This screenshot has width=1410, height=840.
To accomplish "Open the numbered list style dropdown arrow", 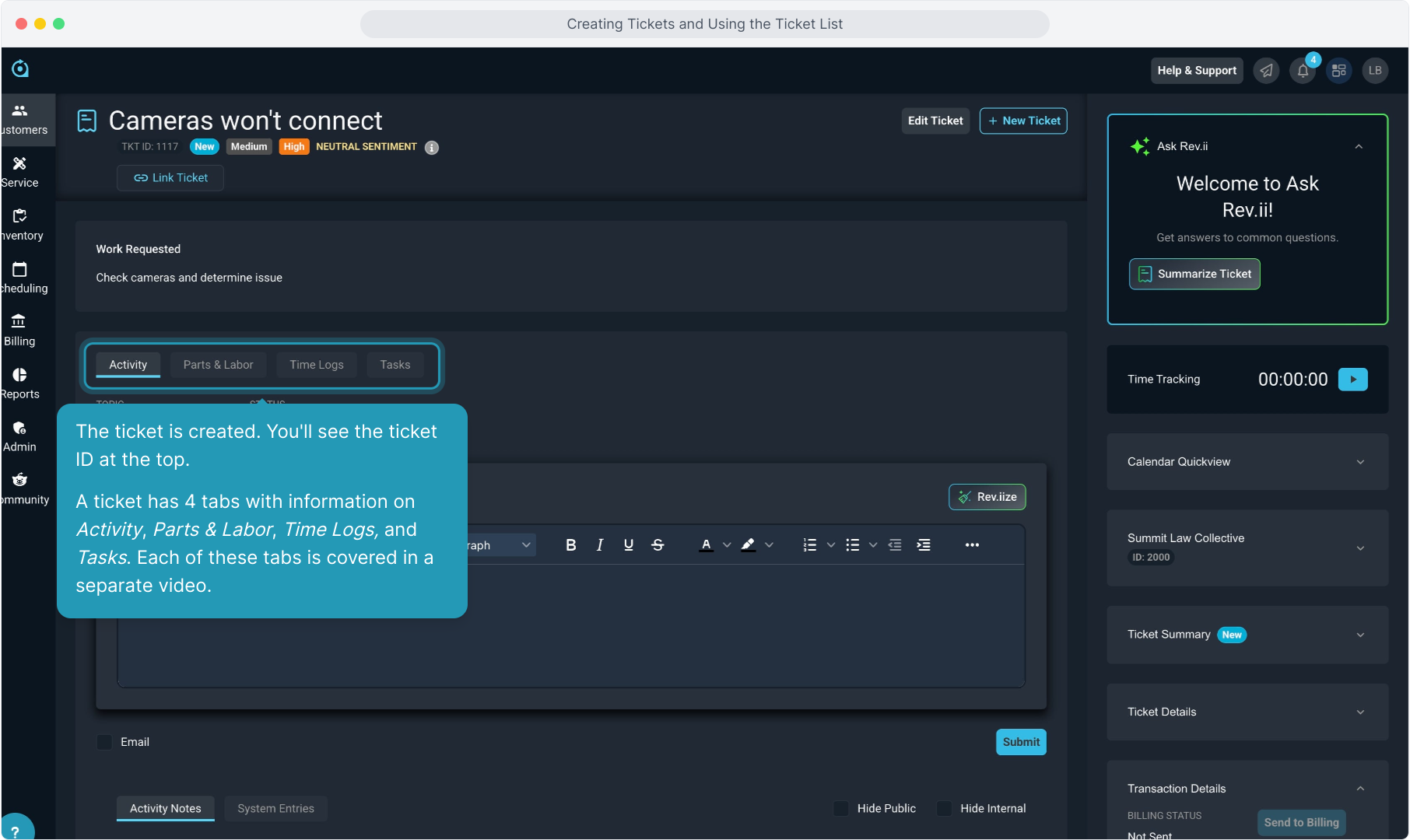I will [831, 545].
